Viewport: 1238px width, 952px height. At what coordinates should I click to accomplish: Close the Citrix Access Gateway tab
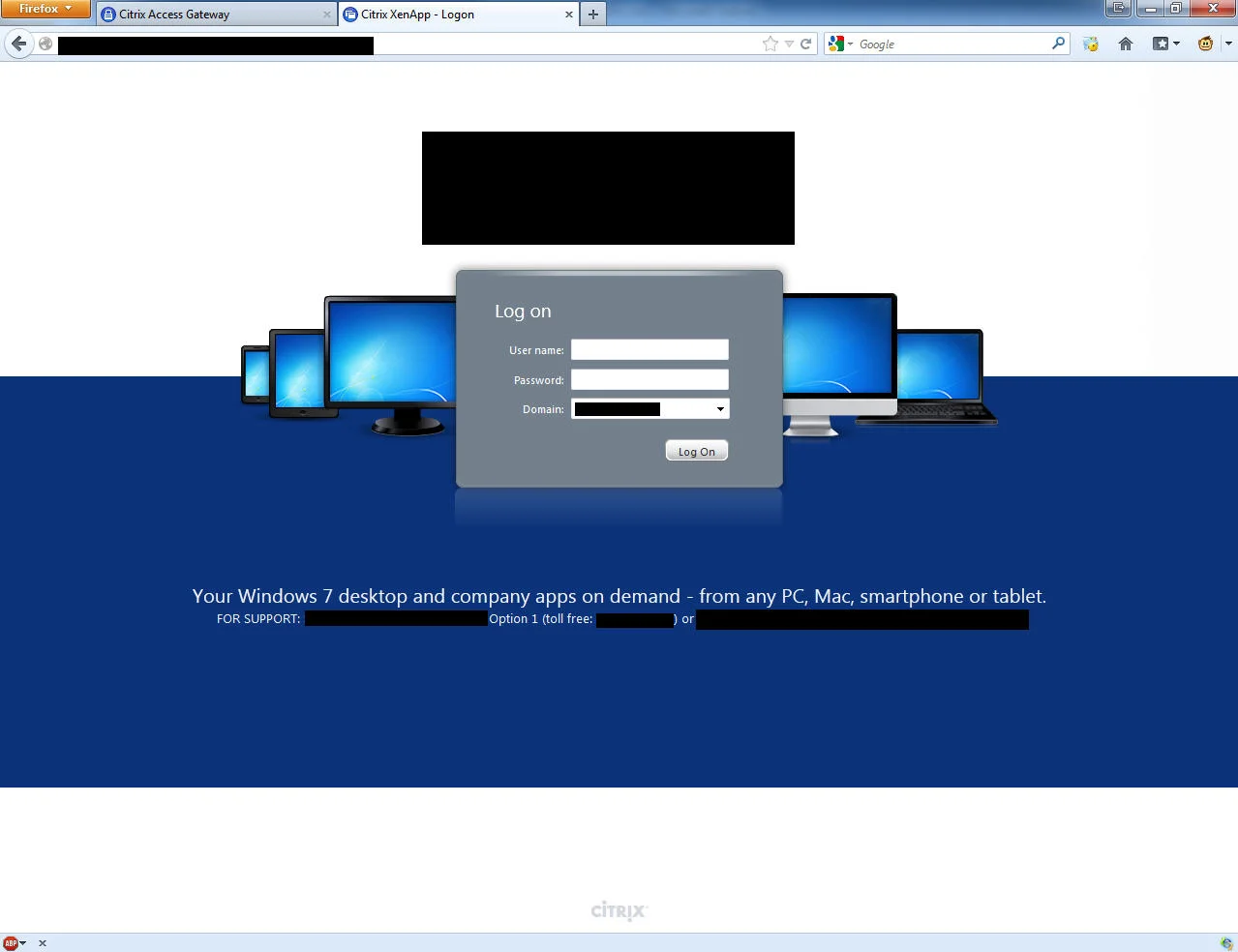326,15
